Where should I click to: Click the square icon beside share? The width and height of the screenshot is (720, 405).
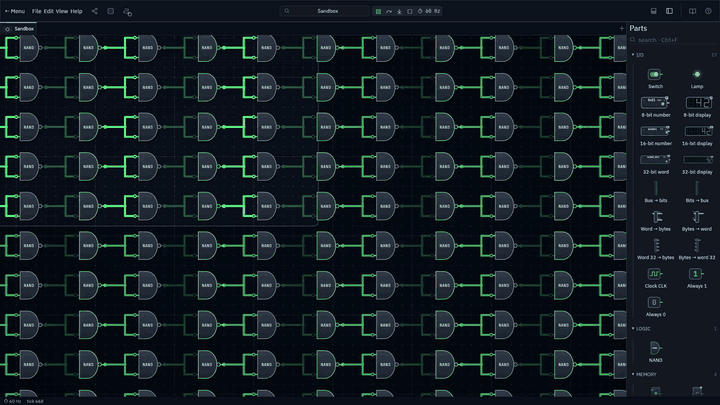pos(111,11)
